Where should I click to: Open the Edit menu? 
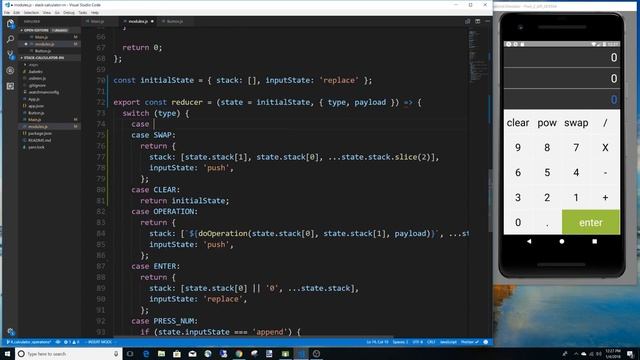coord(16,13)
